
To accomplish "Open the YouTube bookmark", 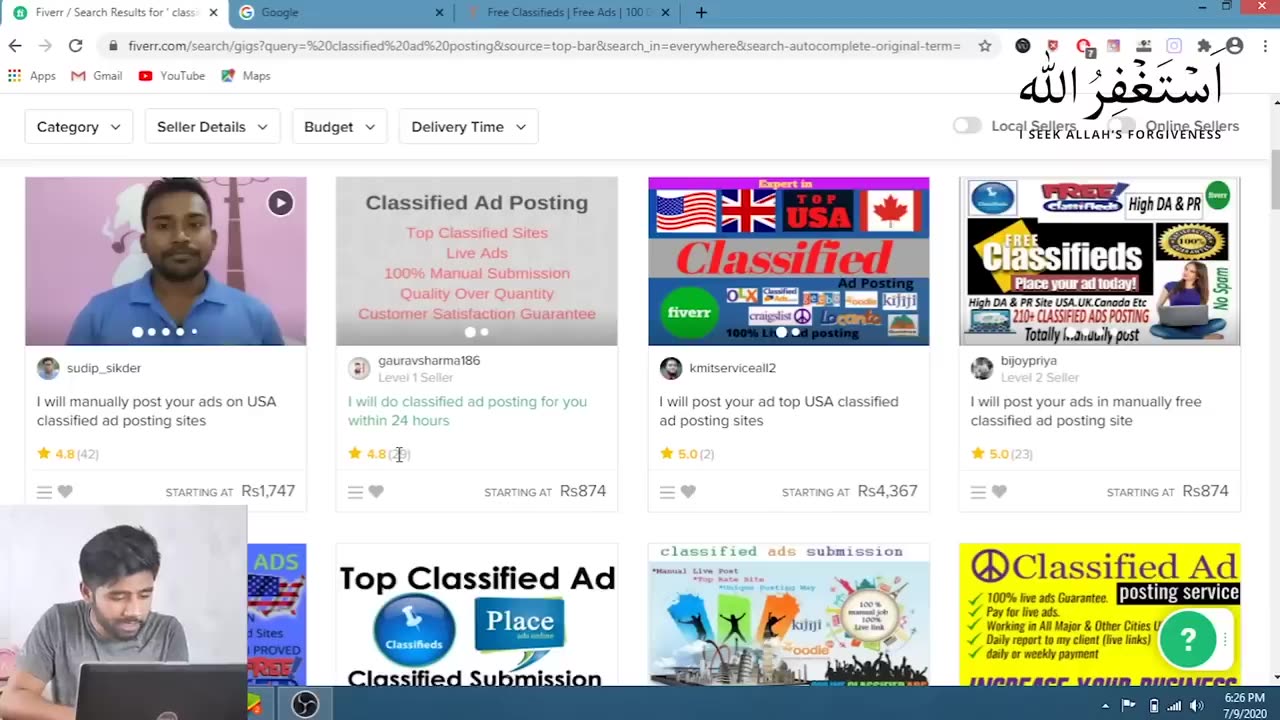I will click(x=172, y=76).
